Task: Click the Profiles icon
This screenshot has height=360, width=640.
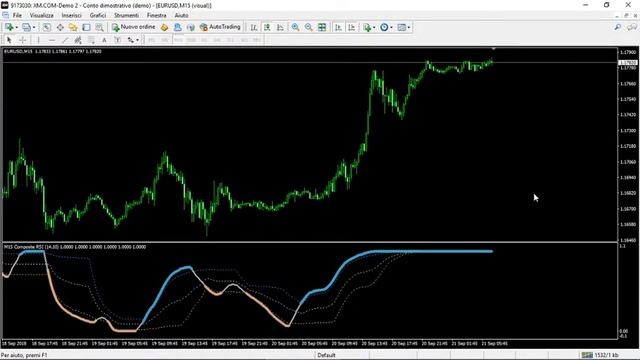Action: coord(26,27)
